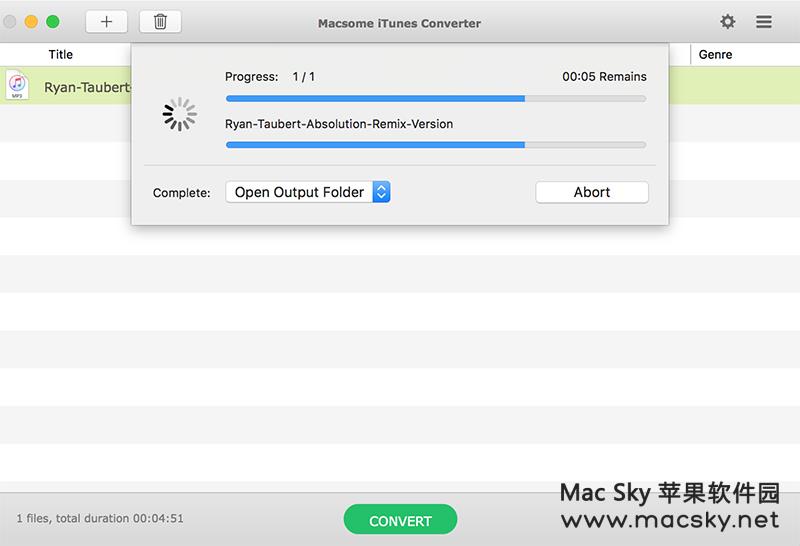
Task: Click the blue arrows of Open Output Folder
Action: 381,192
